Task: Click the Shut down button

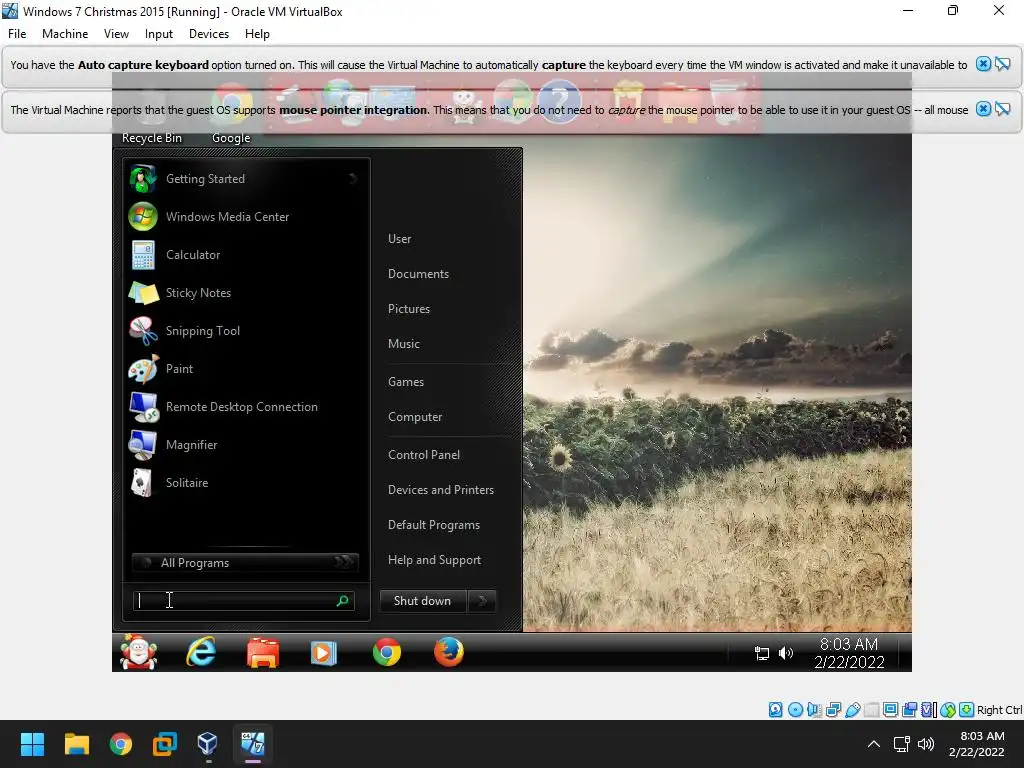Action: tap(423, 601)
